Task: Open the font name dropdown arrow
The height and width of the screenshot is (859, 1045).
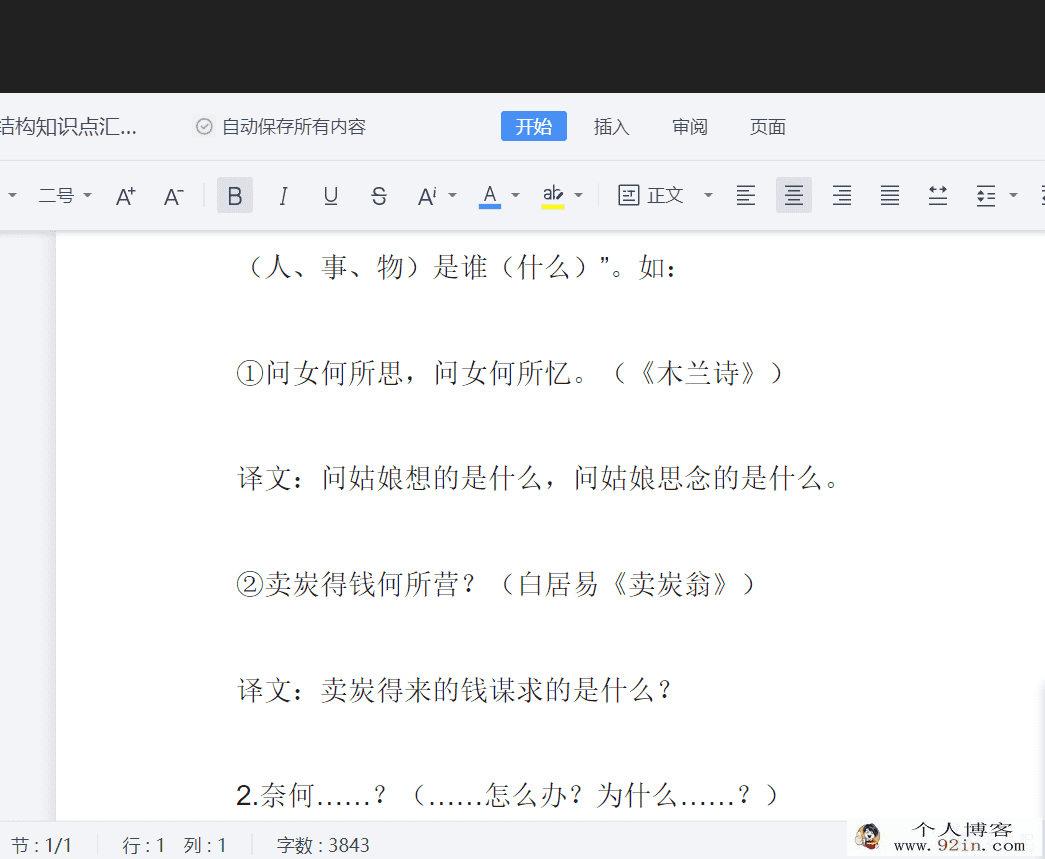Action: coord(12,195)
